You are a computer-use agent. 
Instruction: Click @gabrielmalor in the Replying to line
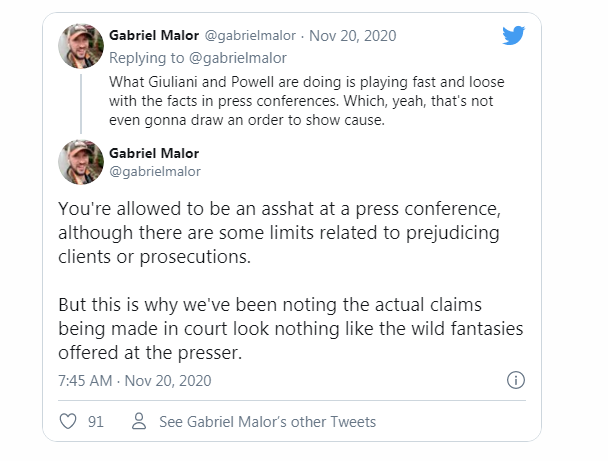[x=238, y=58]
